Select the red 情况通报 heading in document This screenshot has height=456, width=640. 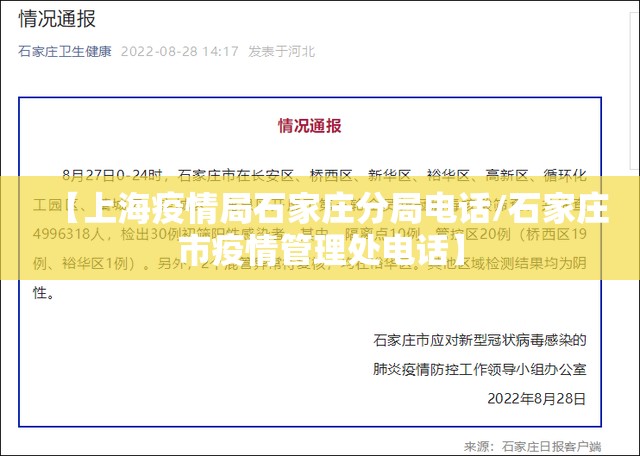[309, 126]
